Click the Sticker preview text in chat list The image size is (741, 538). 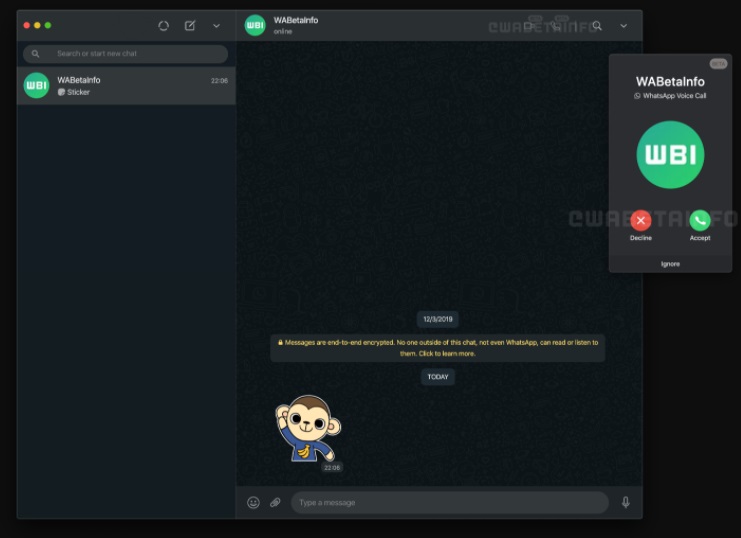[x=78, y=92]
